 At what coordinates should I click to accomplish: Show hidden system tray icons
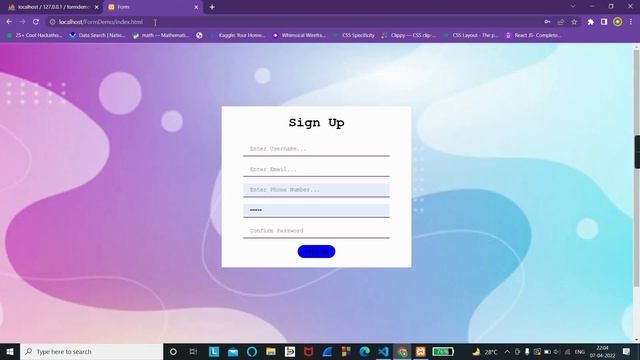tap(507, 351)
